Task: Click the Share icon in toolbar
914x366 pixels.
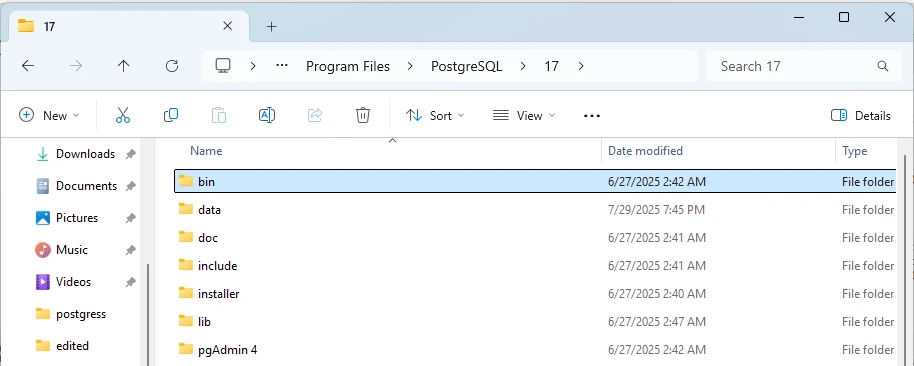Action: tap(315, 115)
